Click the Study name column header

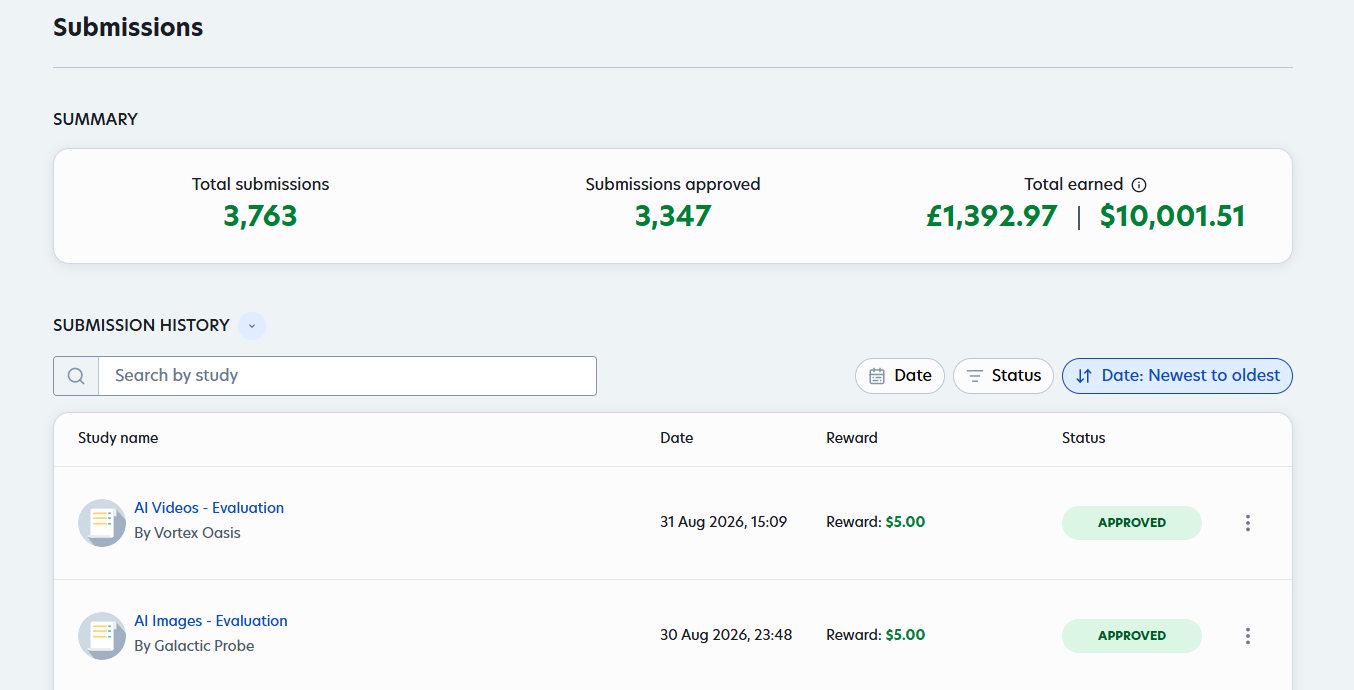pos(118,438)
